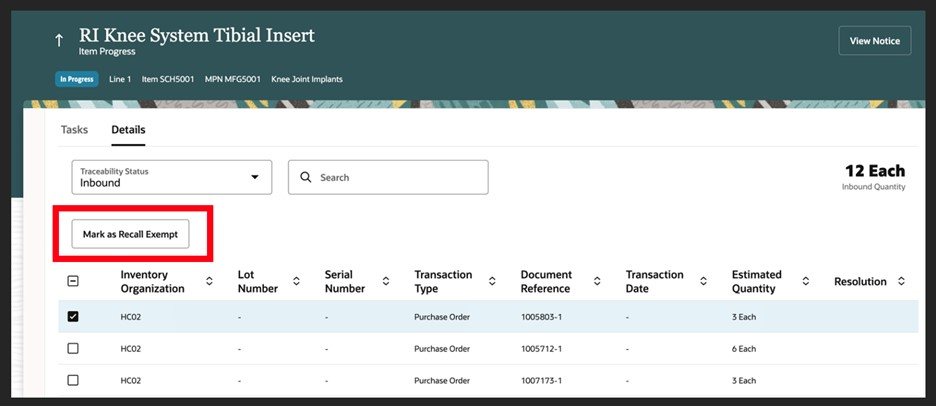Sort by Lot Number column arrows
936x406 pixels.
tap(296, 281)
